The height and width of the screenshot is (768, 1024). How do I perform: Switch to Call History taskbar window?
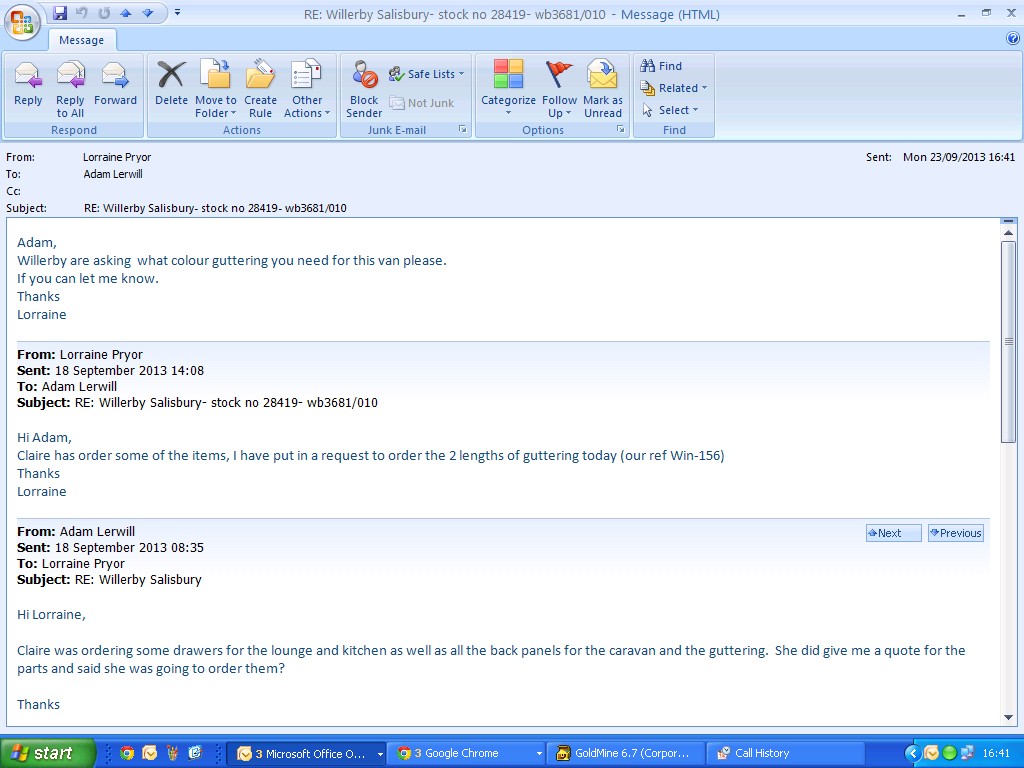(785, 754)
